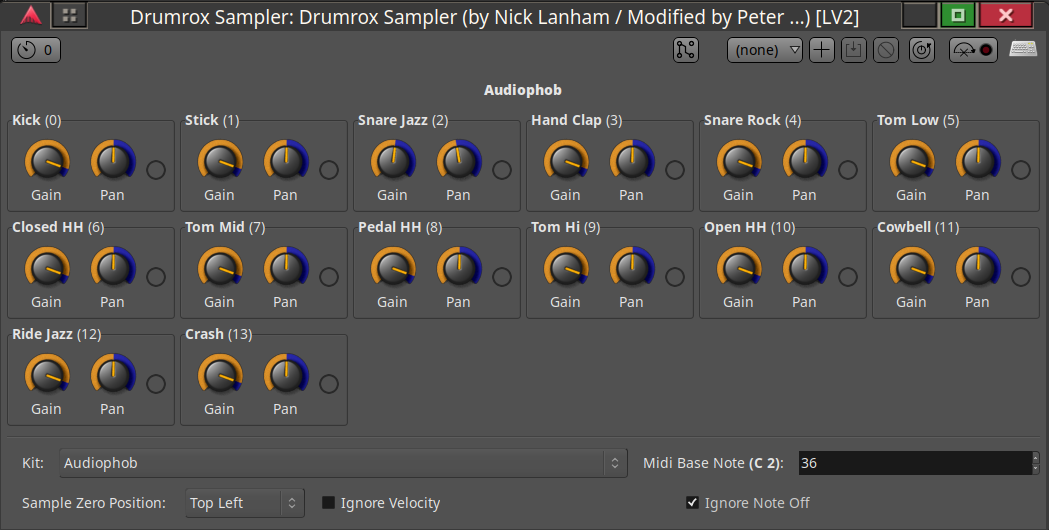
Task: Click the Closed HH (6) Pan knob
Action: (x=113, y=268)
